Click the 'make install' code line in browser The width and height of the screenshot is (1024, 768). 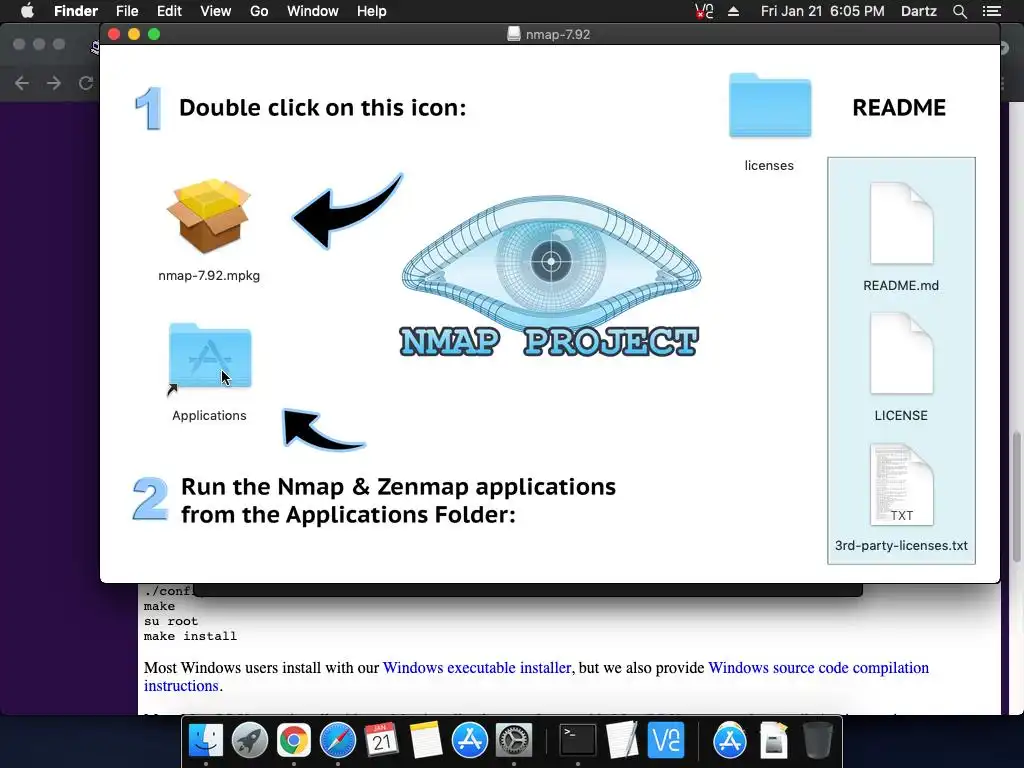pyautogui.click(x=191, y=636)
